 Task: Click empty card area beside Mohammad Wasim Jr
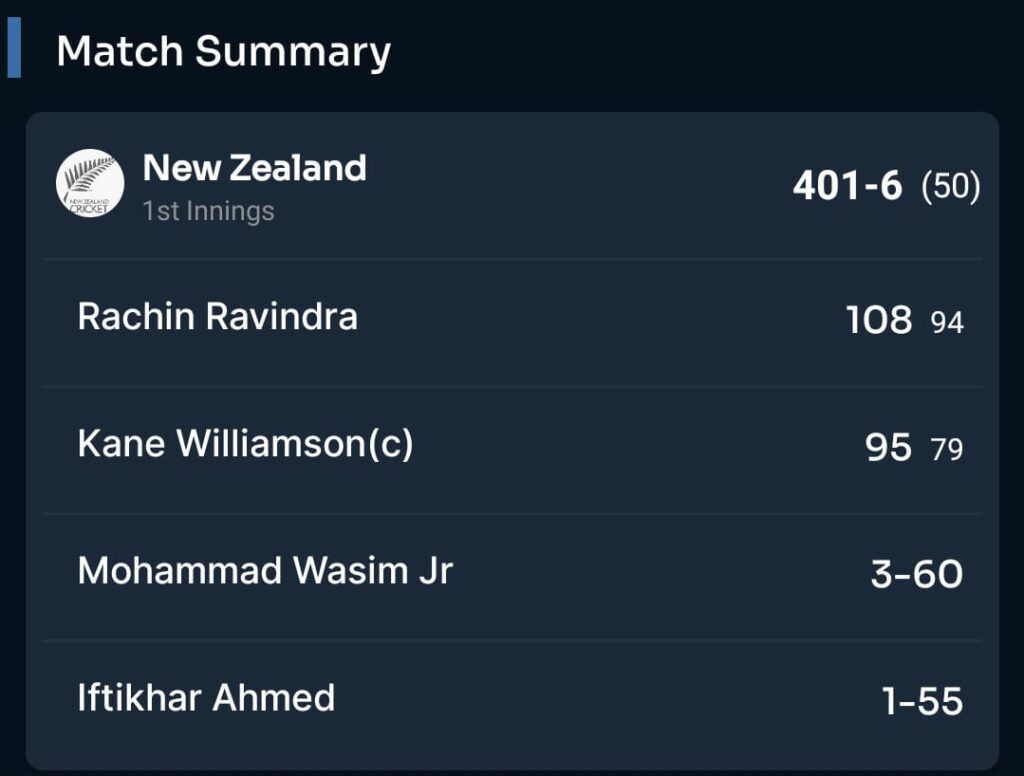(661, 572)
